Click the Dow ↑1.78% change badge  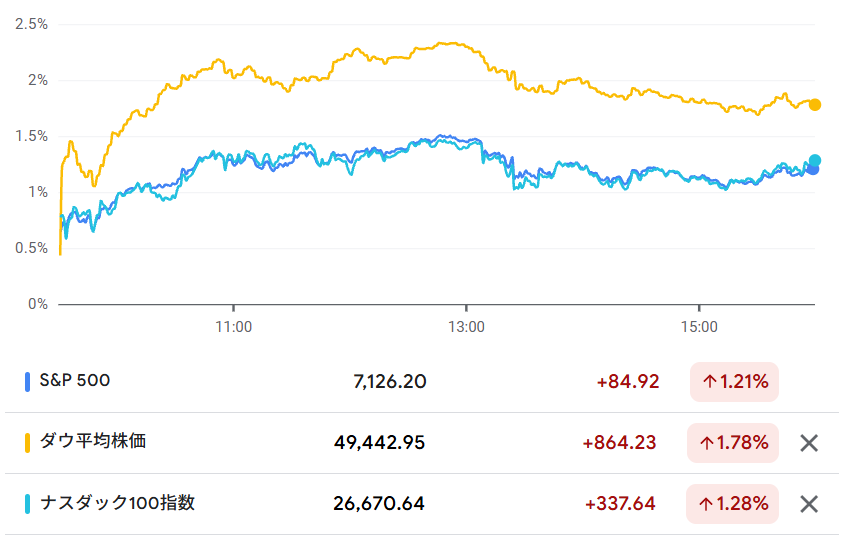(x=734, y=443)
